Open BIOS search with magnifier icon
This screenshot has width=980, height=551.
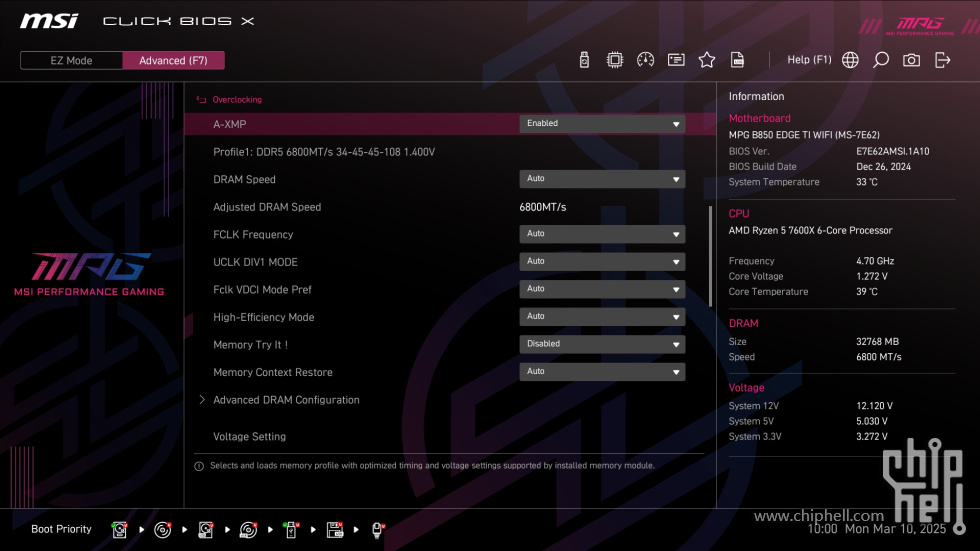pos(881,60)
